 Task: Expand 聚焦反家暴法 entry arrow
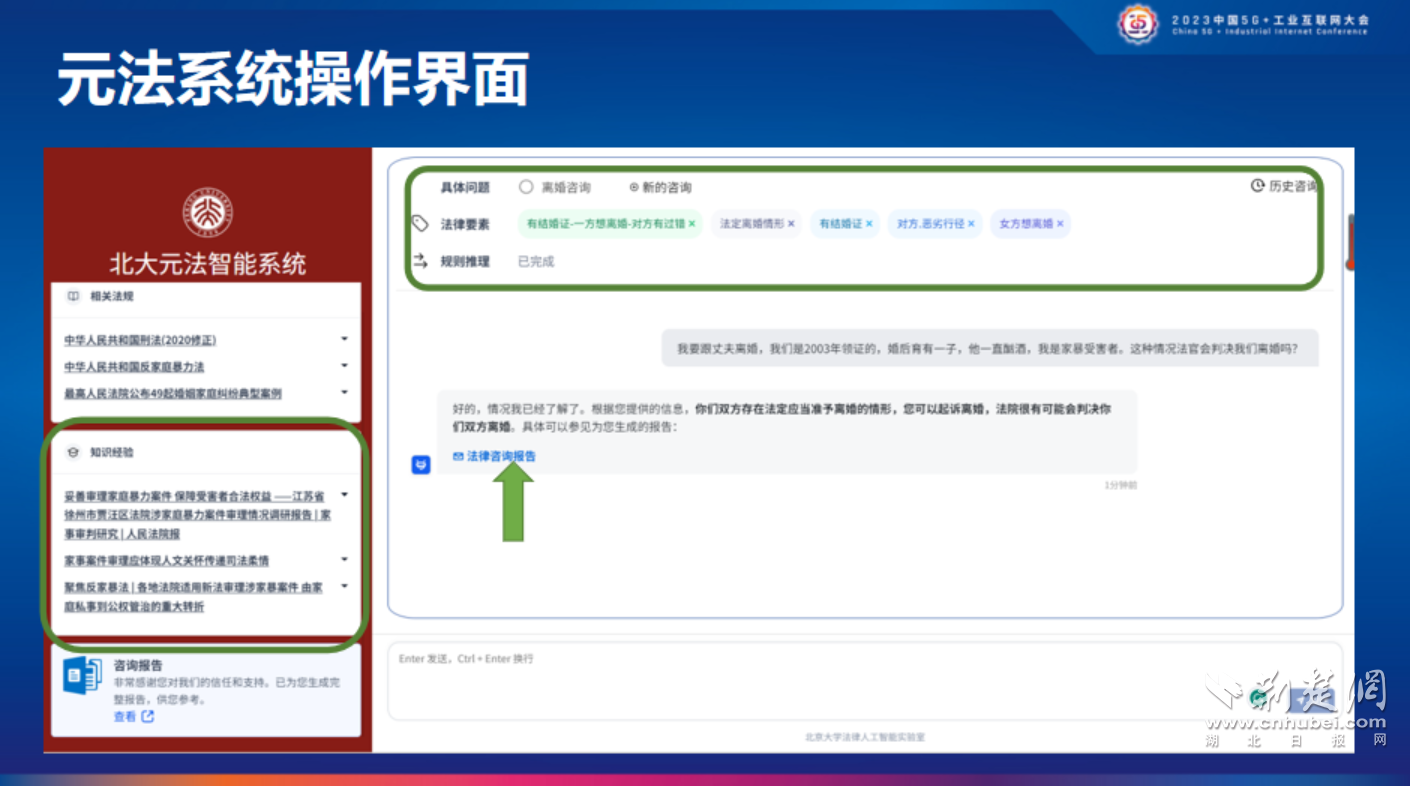click(x=345, y=587)
